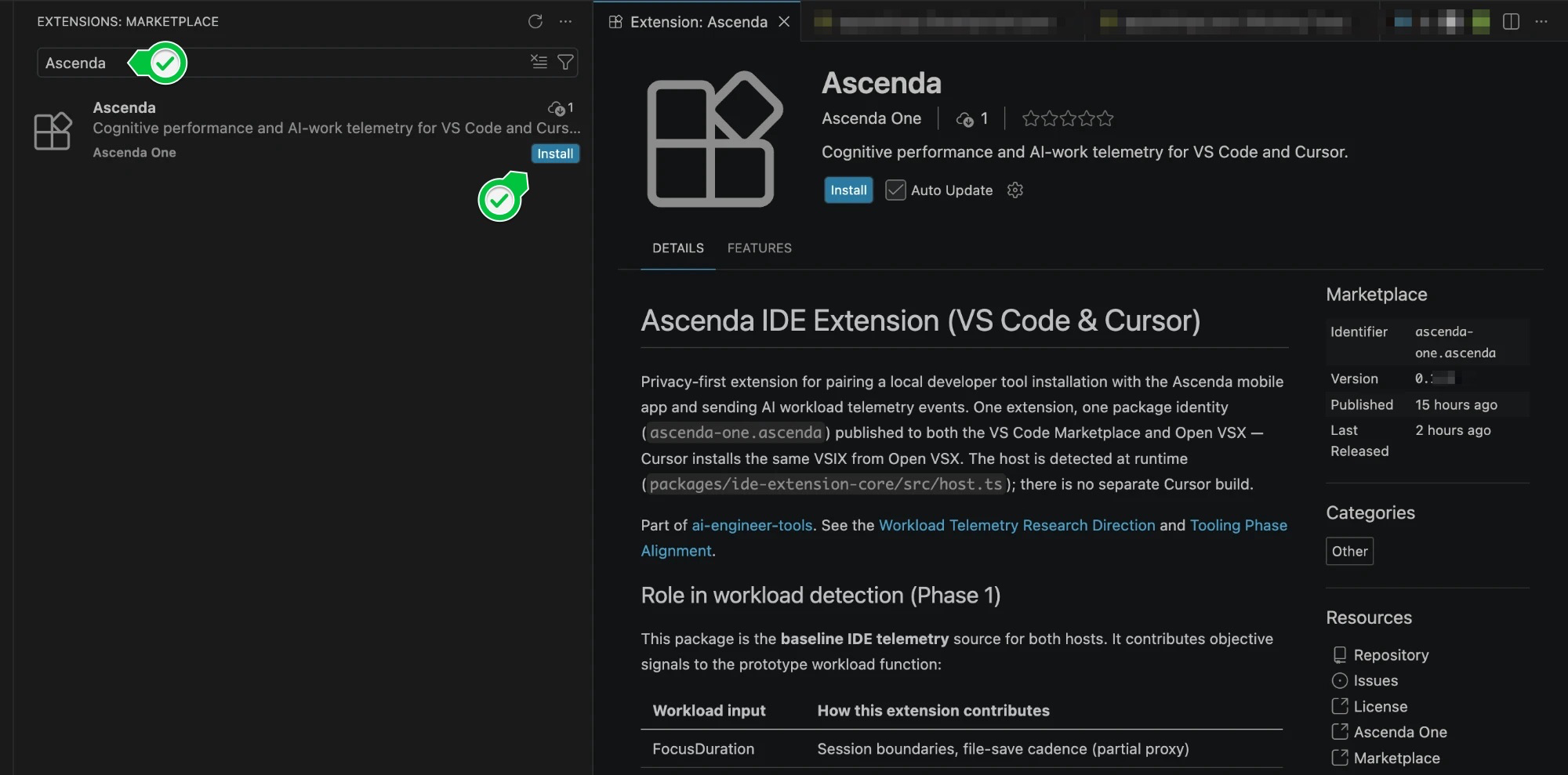1568x775 pixels.
Task: Toggle the Auto Update checkbox
Action: pyautogui.click(x=895, y=190)
